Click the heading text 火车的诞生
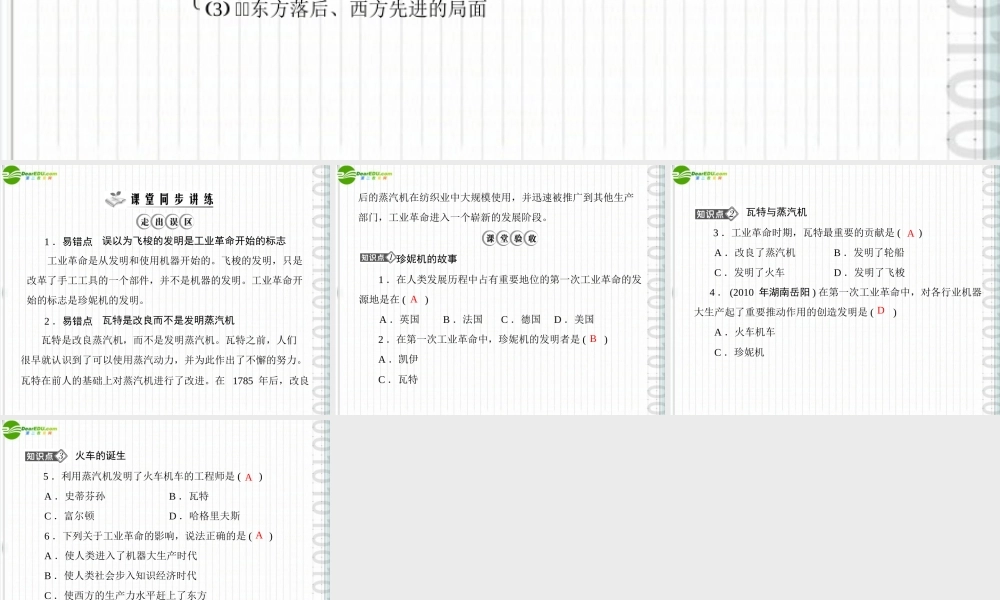 click(100, 455)
